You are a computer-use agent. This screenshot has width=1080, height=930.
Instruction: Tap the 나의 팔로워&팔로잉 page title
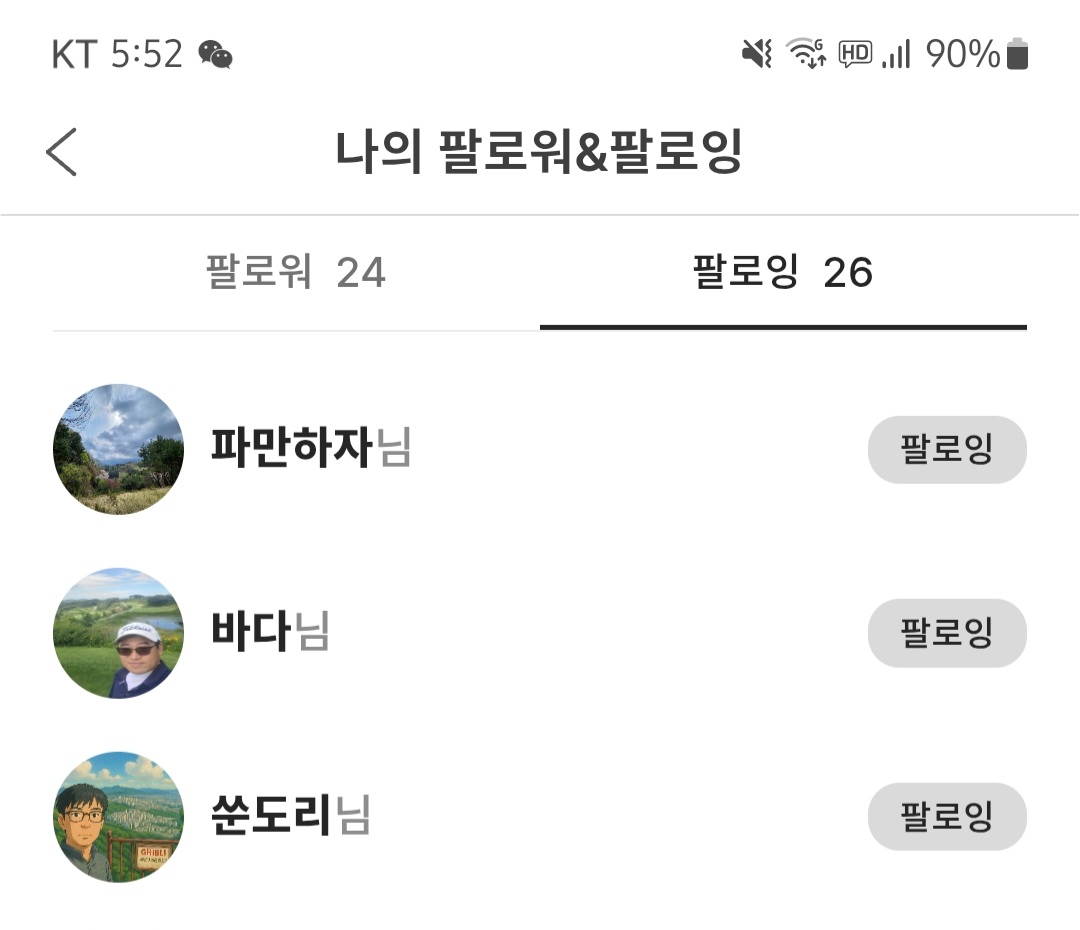tap(539, 153)
